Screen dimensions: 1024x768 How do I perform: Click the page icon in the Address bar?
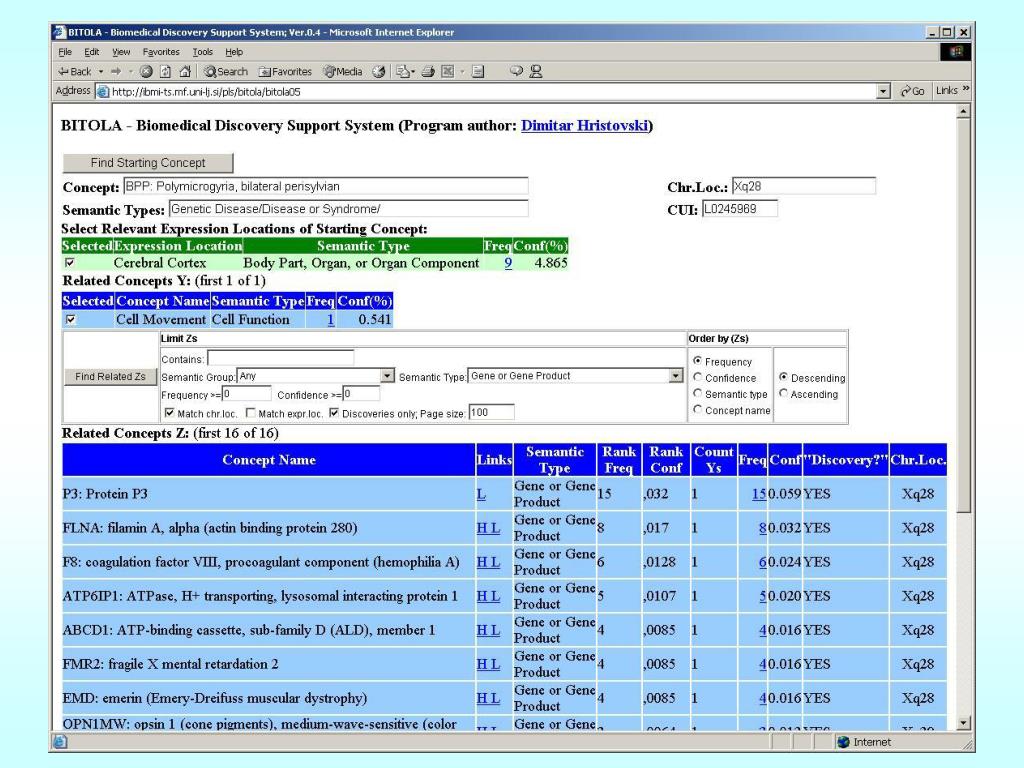(x=103, y=91)
